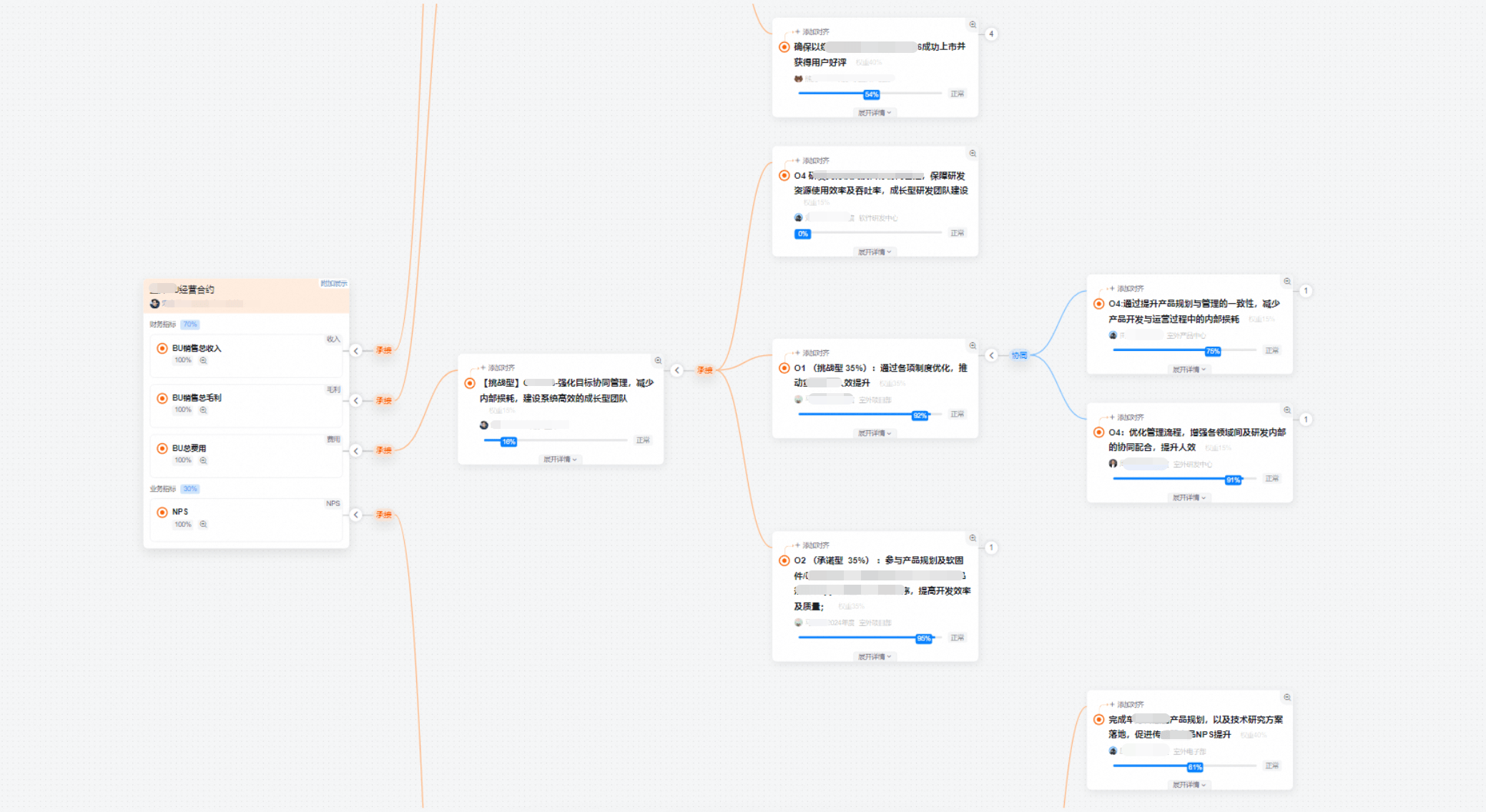Click 附加展示 on 经营合约 header

[x=333, y=284]
